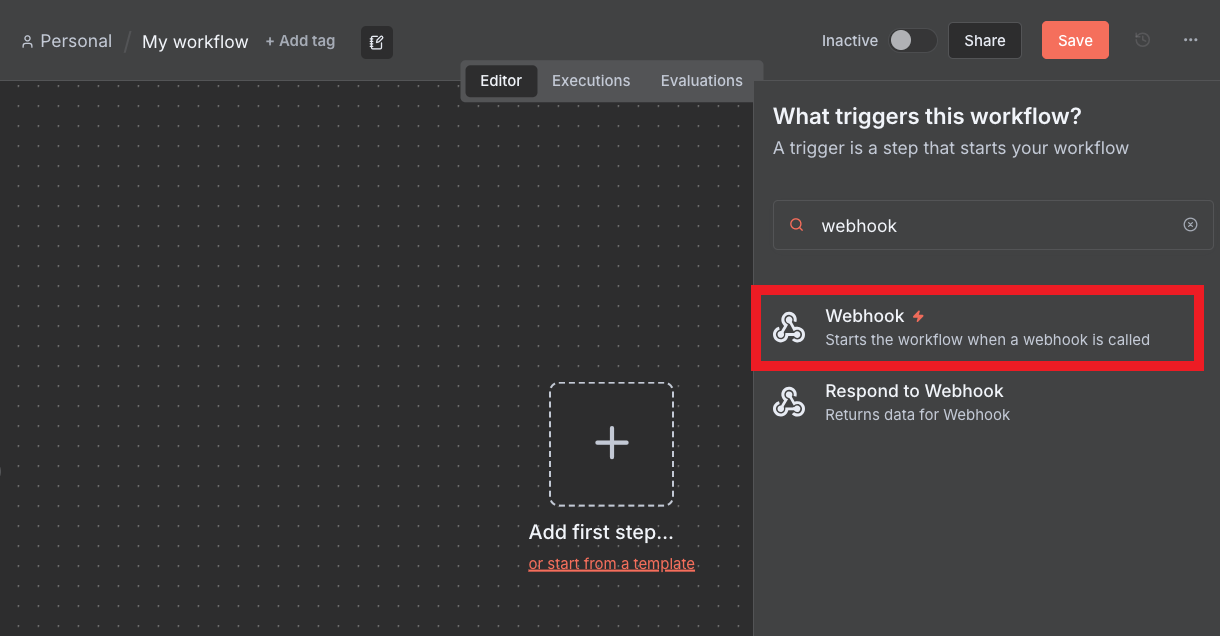The image size is (1220, 636).
Task: Switch to the Evaluations tab
Action: point(701,80)
